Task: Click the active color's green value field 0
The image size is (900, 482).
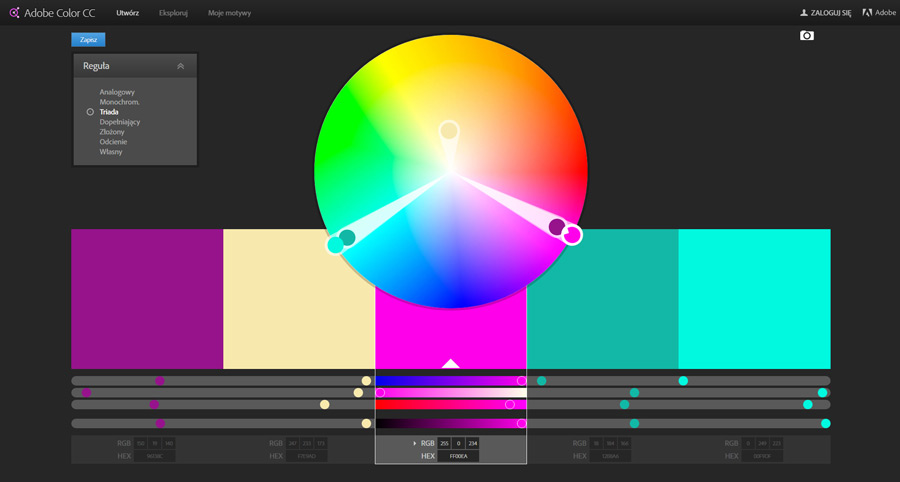Action: point(458,443)
